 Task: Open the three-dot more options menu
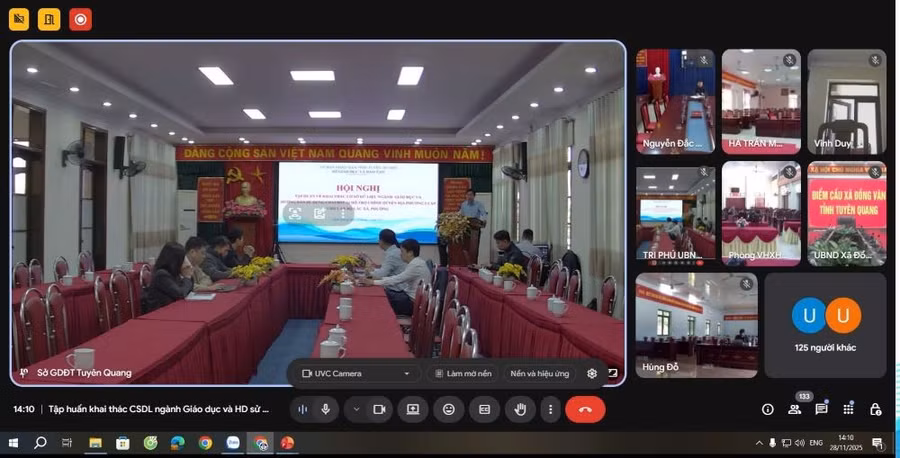click(x=549, y=409)
